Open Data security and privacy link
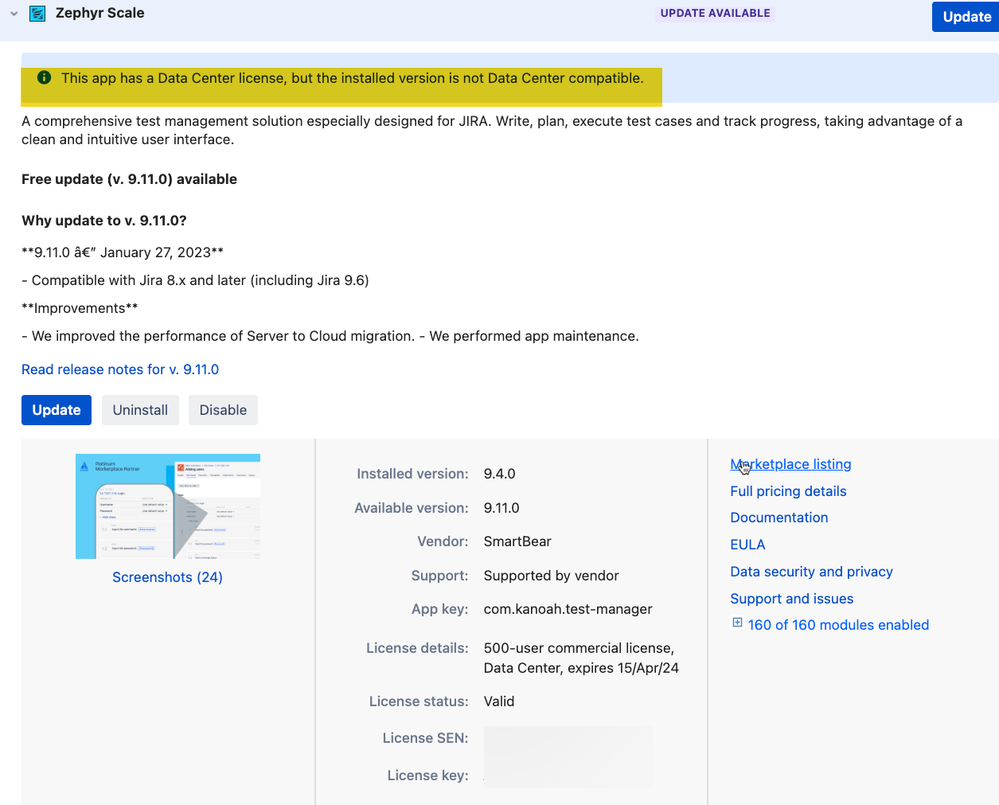This screenshot has height=805, width=999. click(x=811, y=572)
